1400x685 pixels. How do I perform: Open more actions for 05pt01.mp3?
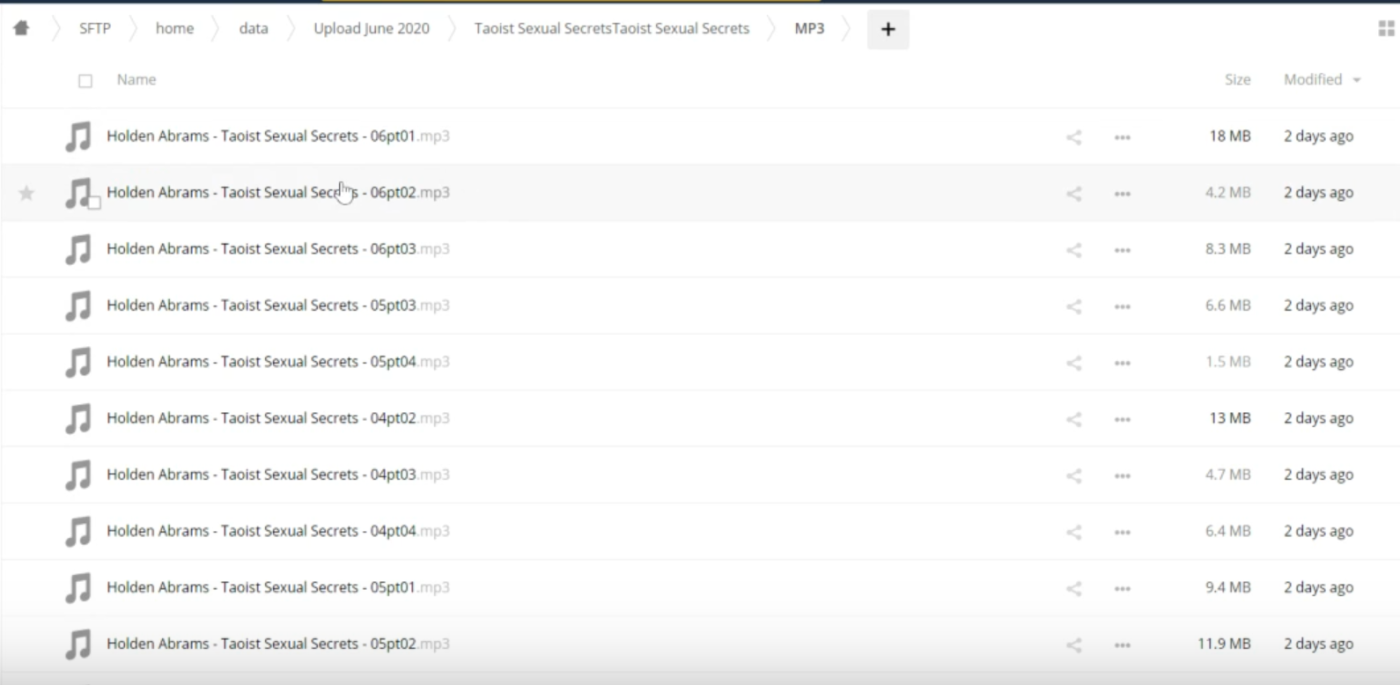1122,589
